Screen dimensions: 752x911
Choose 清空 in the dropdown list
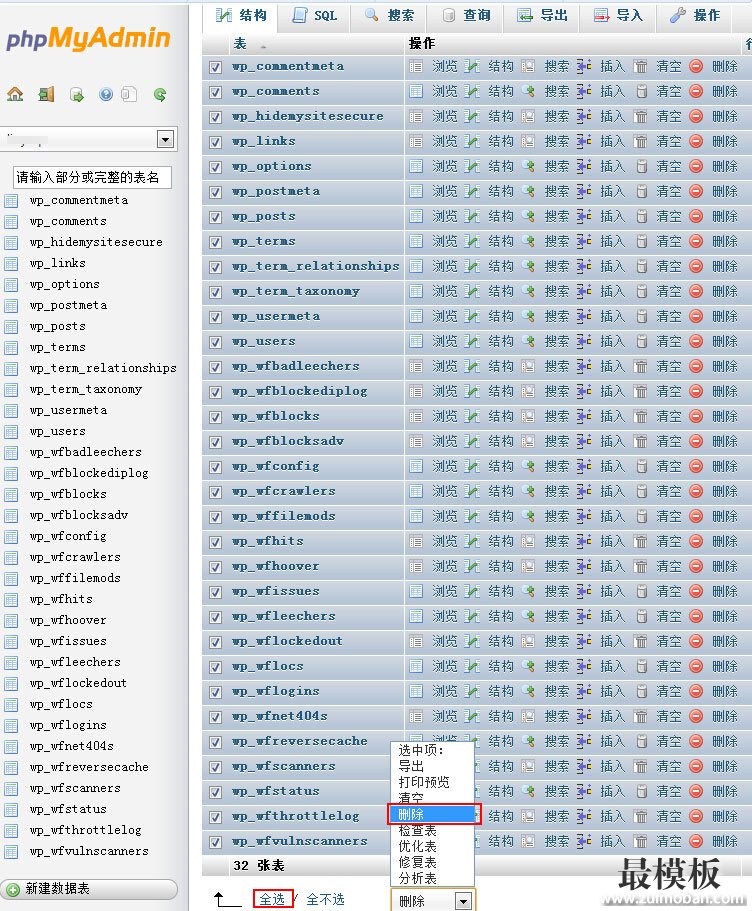pos(433,798)
